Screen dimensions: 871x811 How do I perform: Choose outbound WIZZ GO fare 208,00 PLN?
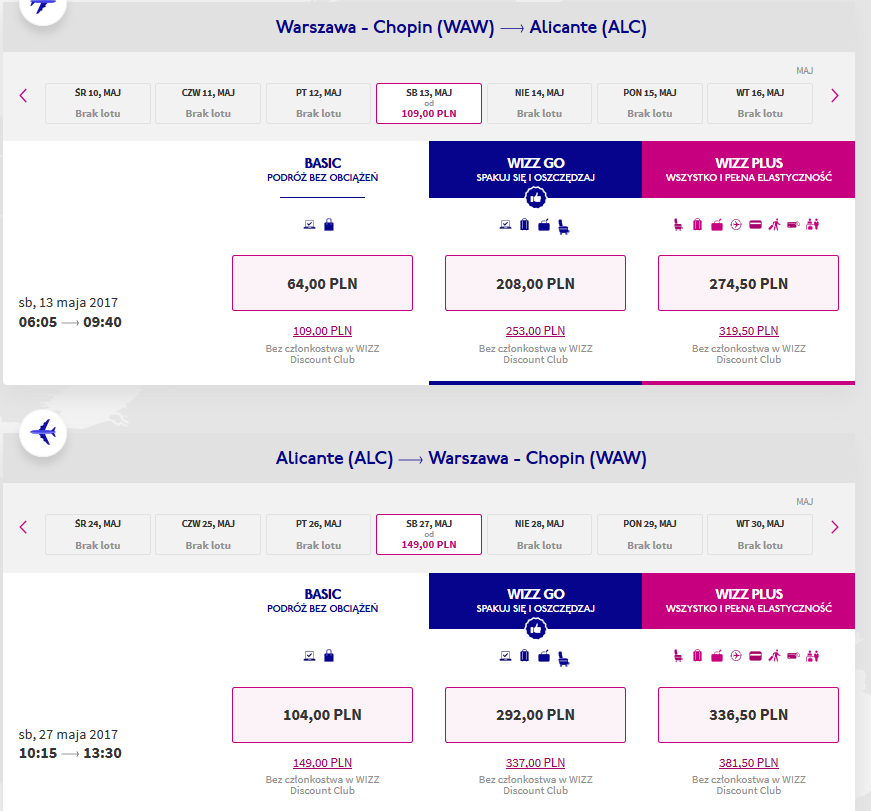click(x=535, y=283)
